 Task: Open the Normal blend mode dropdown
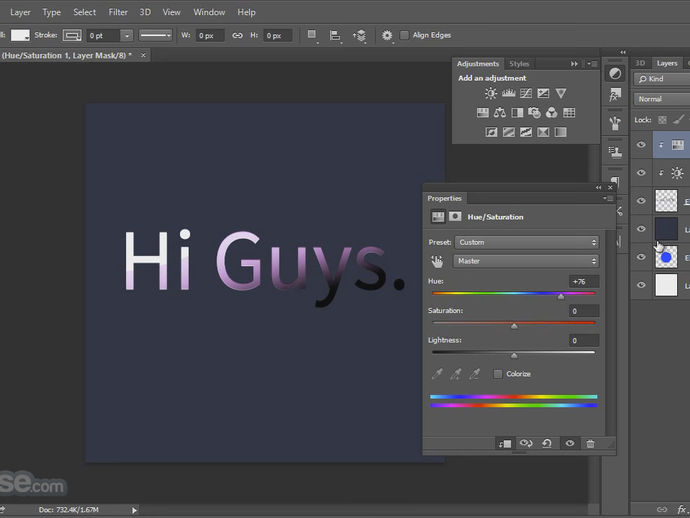pos(660,99)
